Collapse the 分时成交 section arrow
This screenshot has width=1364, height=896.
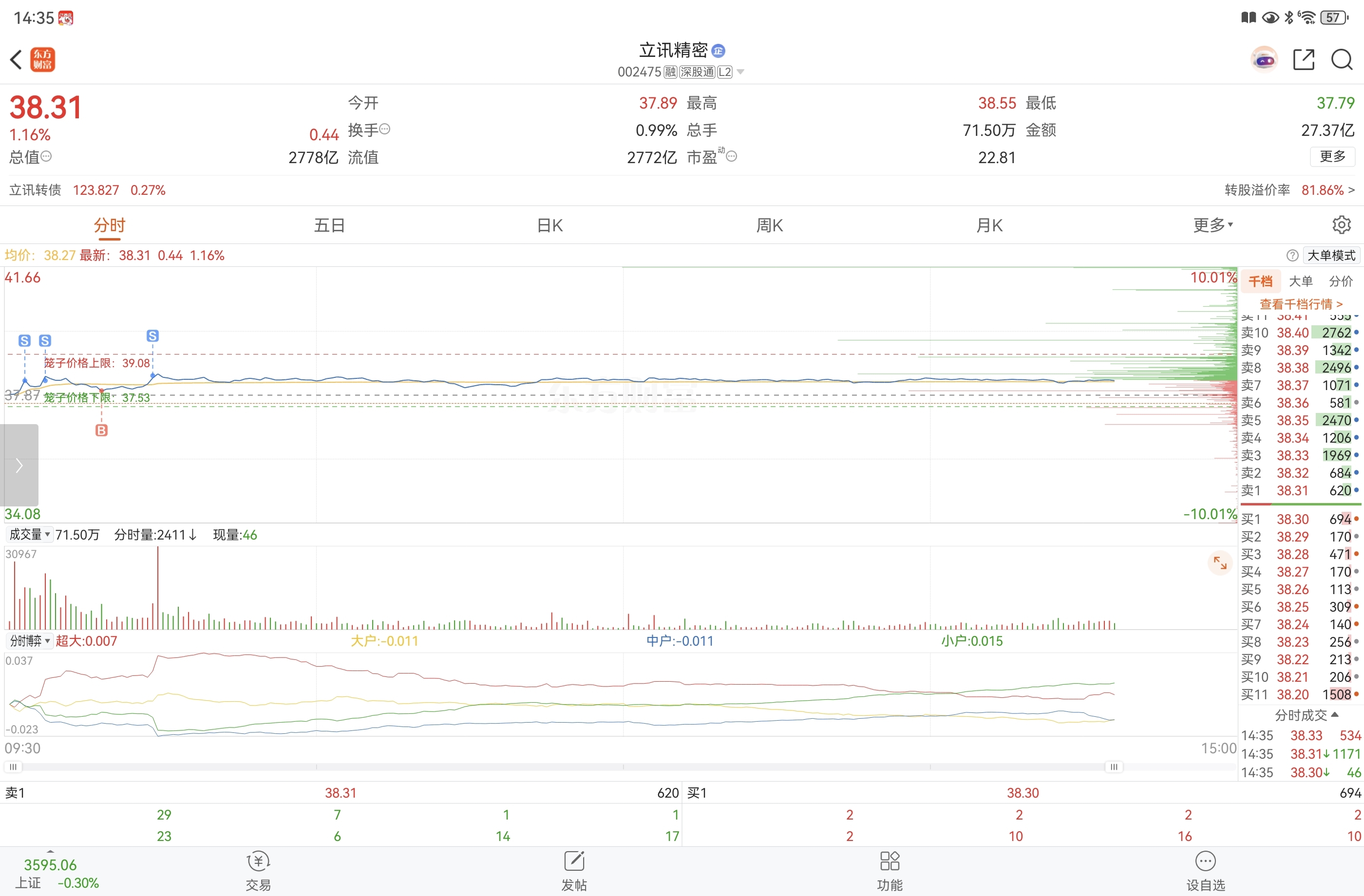[1335, 714]
